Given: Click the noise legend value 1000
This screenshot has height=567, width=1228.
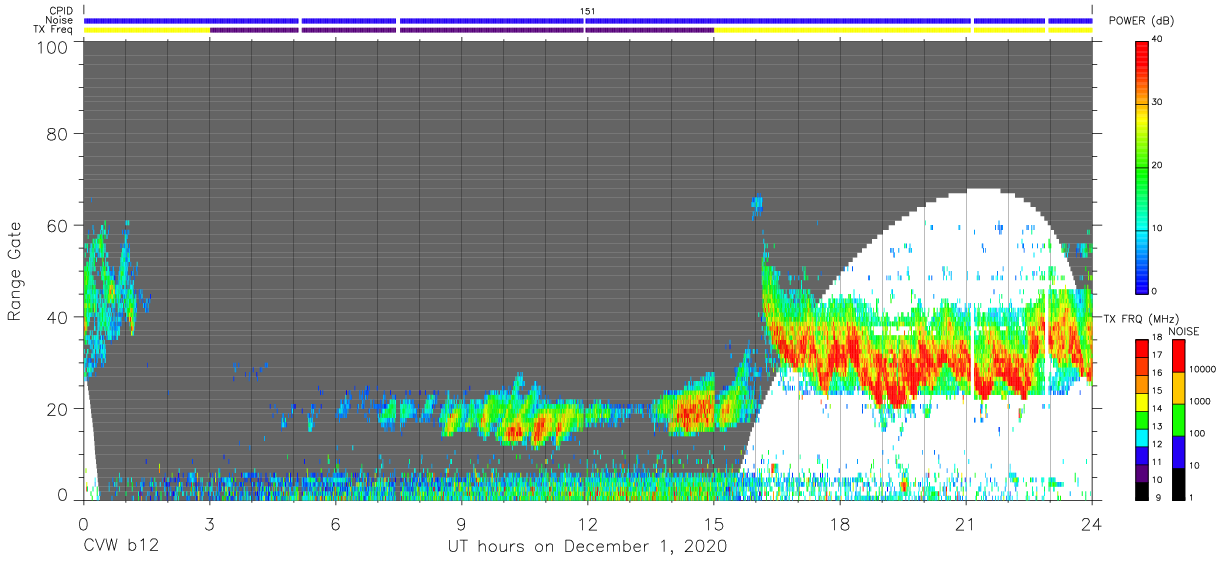Looking at the screenshot, I should click(1199, 401).
